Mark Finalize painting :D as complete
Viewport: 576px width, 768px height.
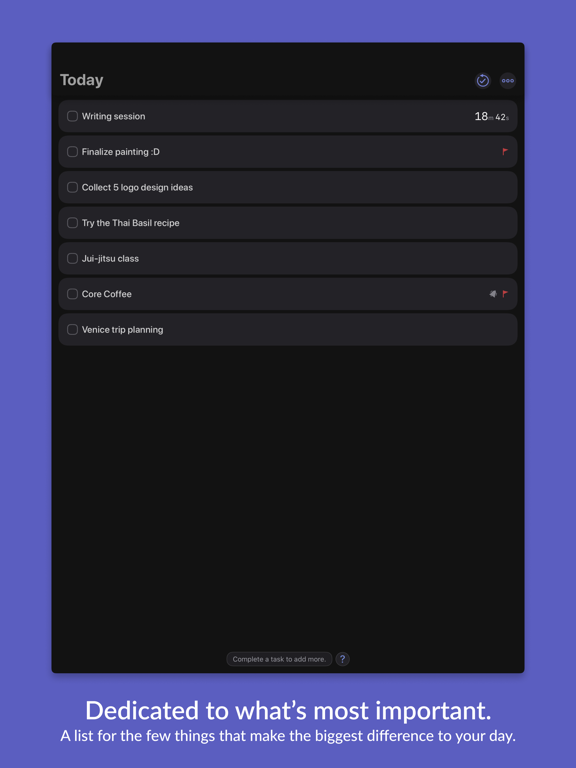pos(72,152)
